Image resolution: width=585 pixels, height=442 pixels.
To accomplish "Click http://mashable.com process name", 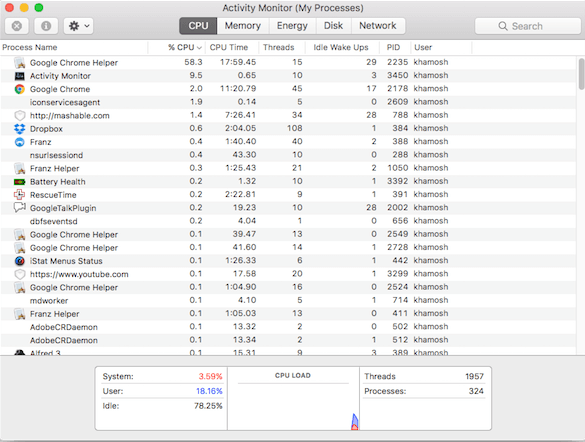I will coord(70,116).
